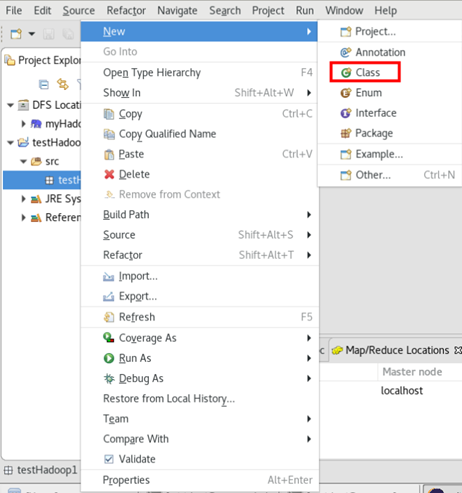
Task: Choose Enum in the New submenu
Action: coord(368,93)
